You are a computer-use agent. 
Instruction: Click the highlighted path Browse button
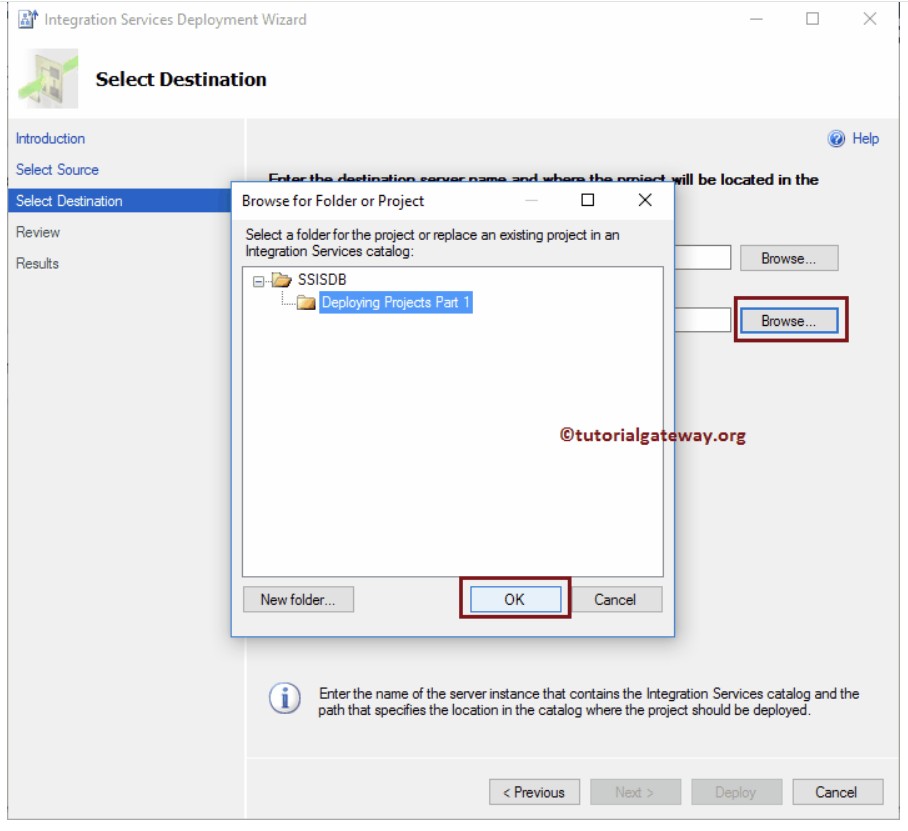[788, 321]
